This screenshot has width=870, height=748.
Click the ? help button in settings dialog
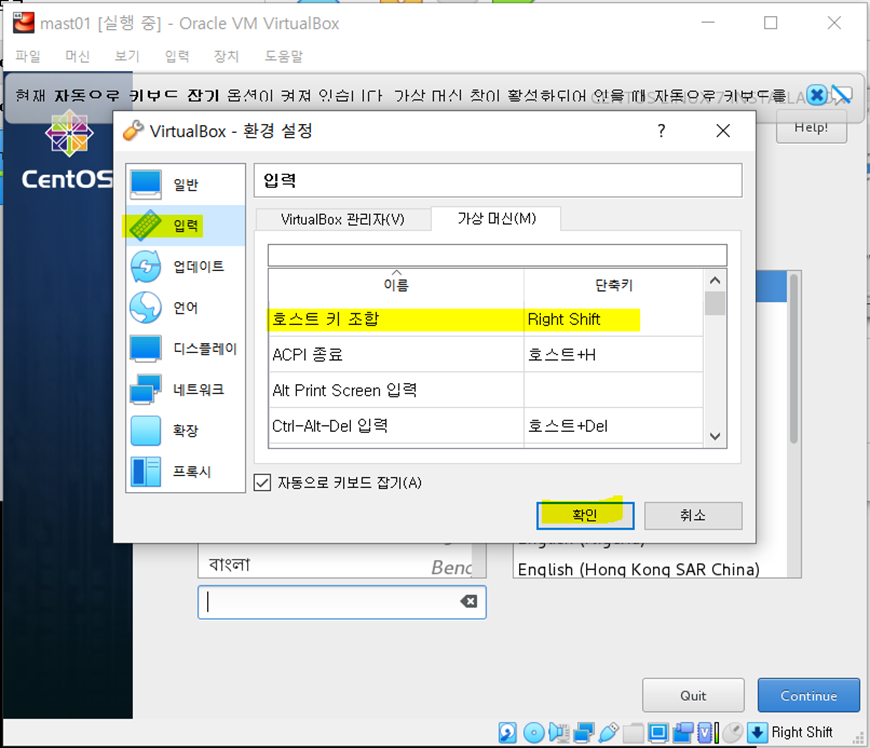(x=661, y=131)
